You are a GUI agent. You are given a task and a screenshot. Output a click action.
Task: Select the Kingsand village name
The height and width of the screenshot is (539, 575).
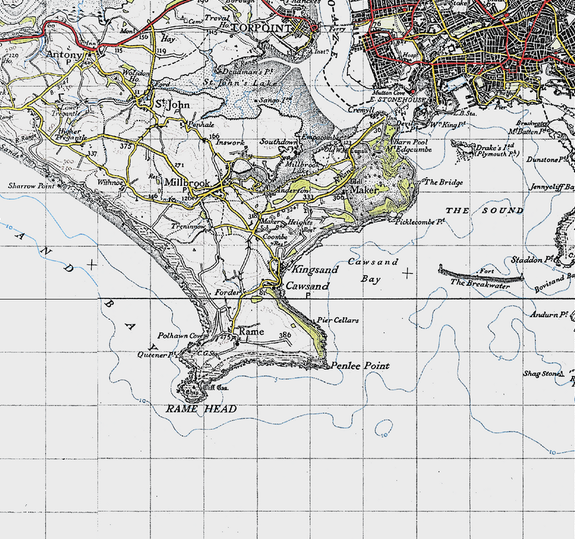[x=315, y=270]
